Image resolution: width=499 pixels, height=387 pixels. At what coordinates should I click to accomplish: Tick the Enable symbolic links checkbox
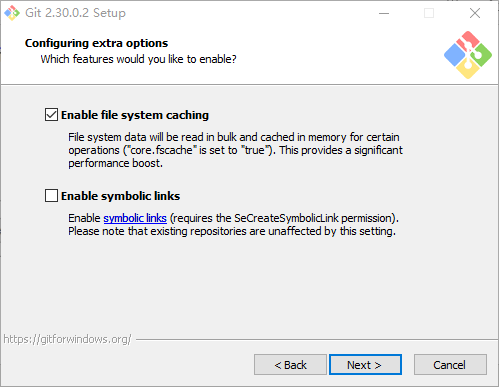point(51,196)
